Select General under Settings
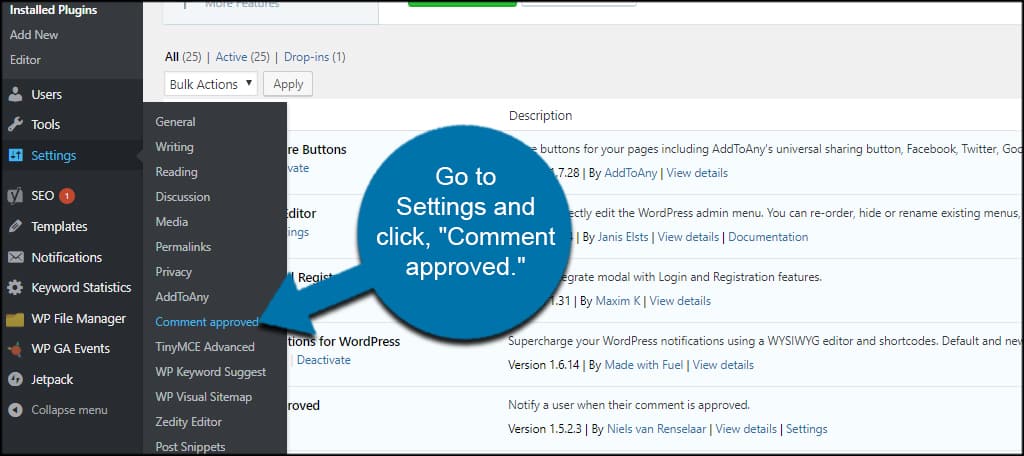This screenshot has height=456, width=1024. (x=175, y=122)
